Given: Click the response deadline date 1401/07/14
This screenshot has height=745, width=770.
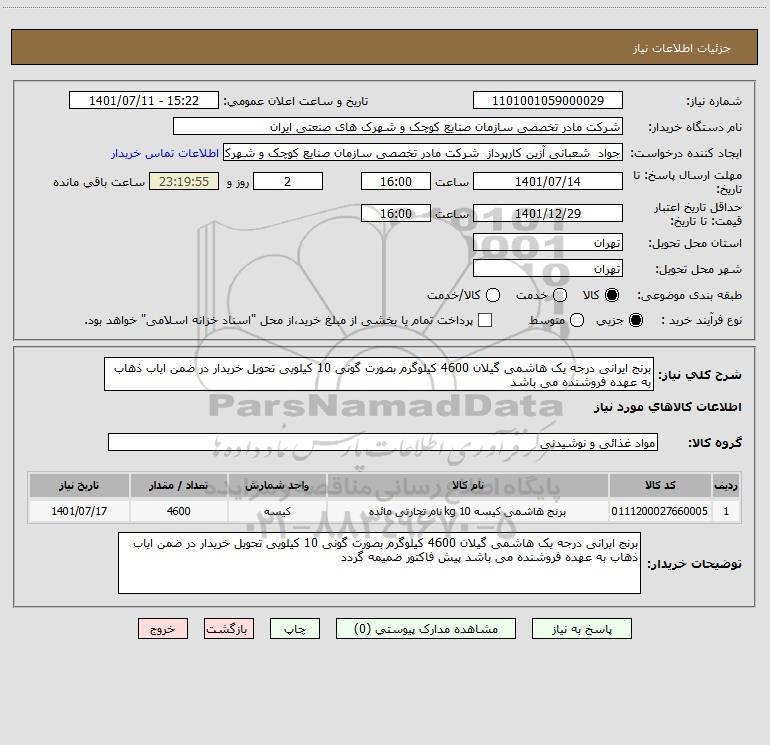Looking at the screenshot, I should [x=548, y=181].
